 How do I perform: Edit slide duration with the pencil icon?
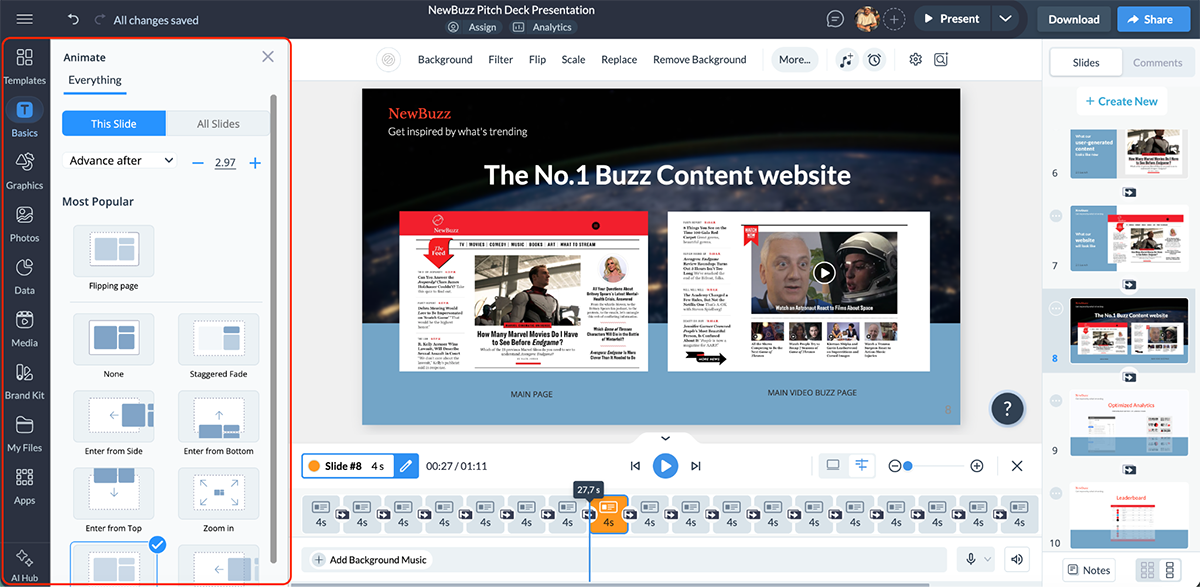405,465
